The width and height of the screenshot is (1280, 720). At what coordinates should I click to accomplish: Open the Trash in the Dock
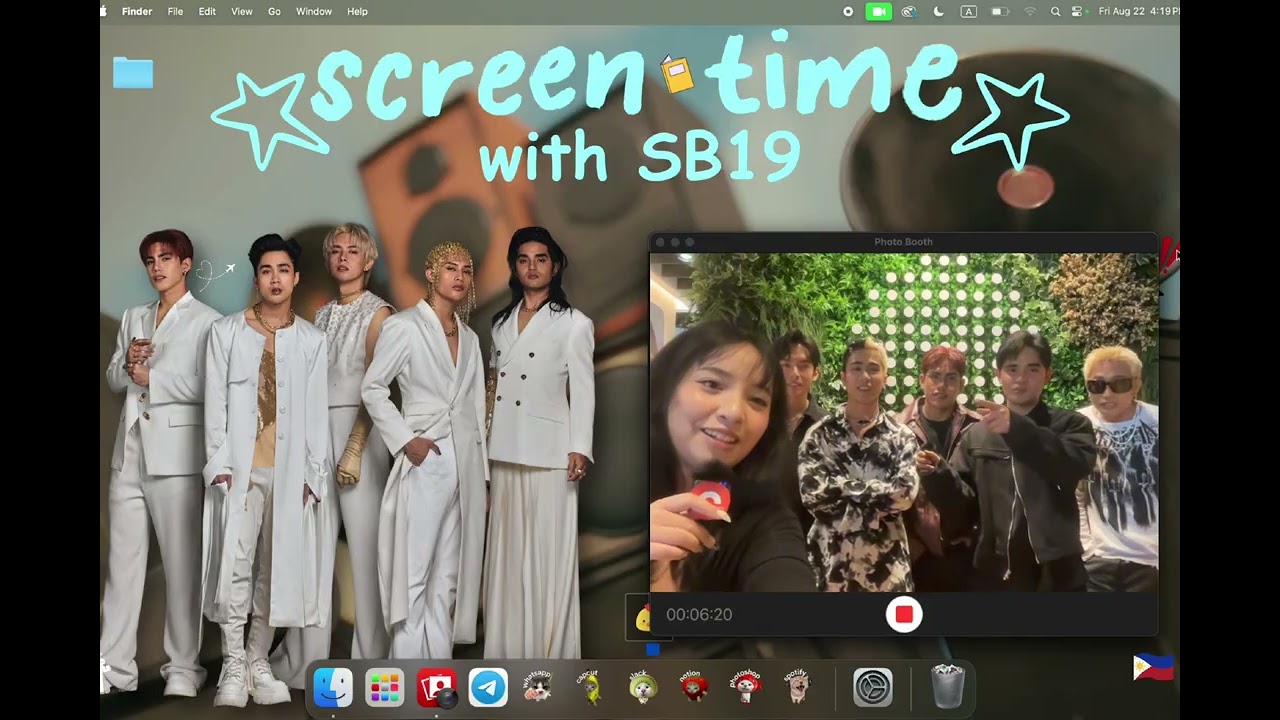pyautogui.click(x=947, y=687)
